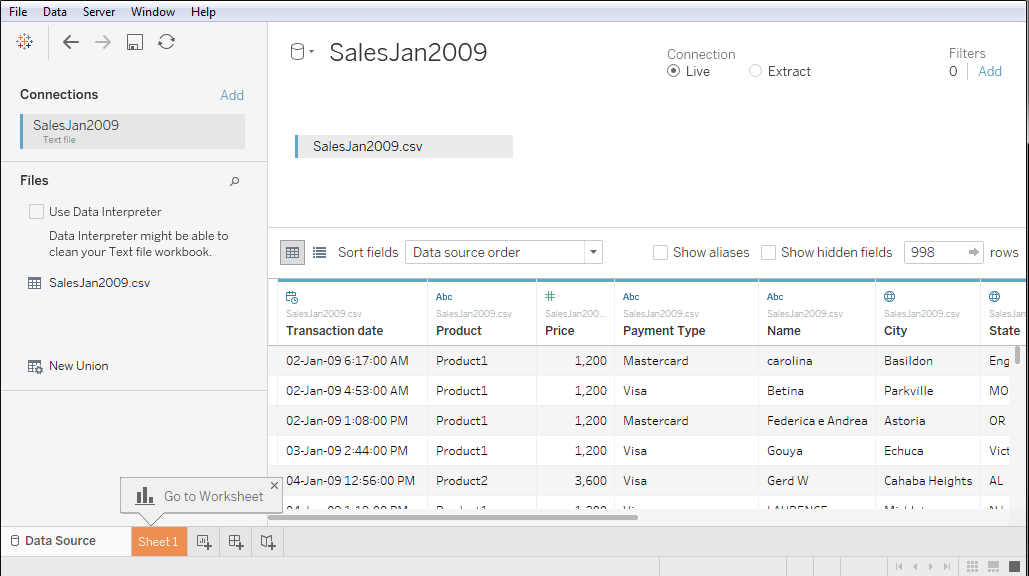Switch to the Sheet 1 tab

click(159, 542)
